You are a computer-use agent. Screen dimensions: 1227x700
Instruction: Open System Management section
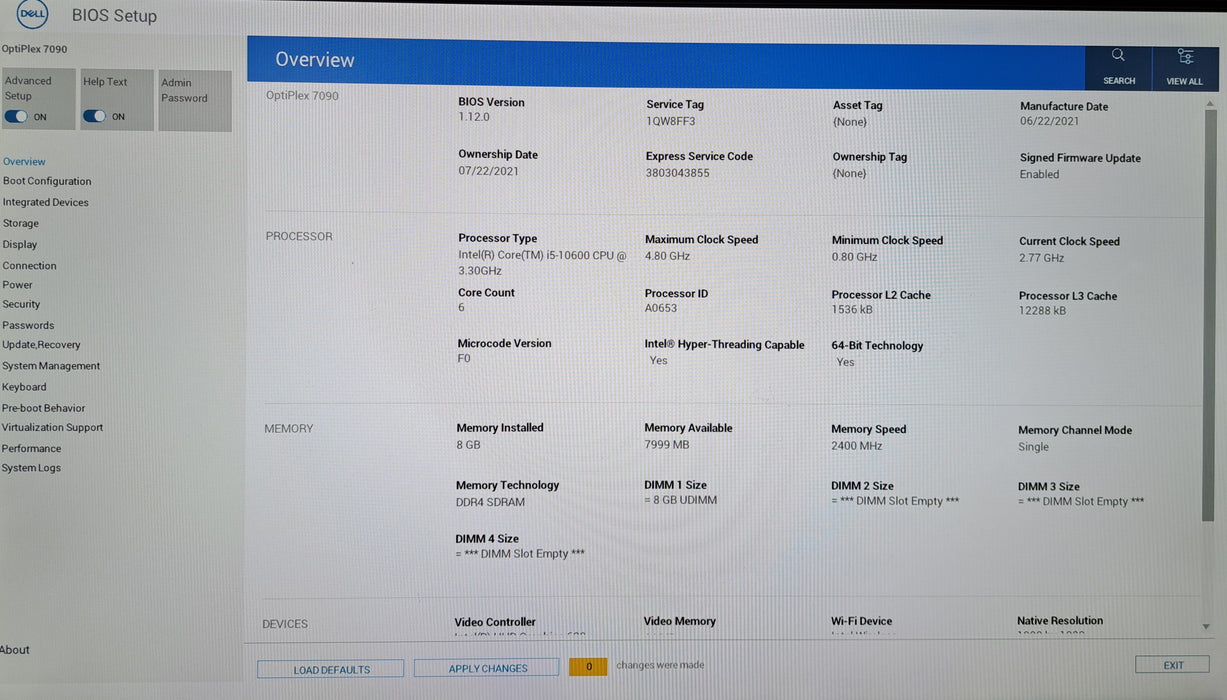point(51,366)
